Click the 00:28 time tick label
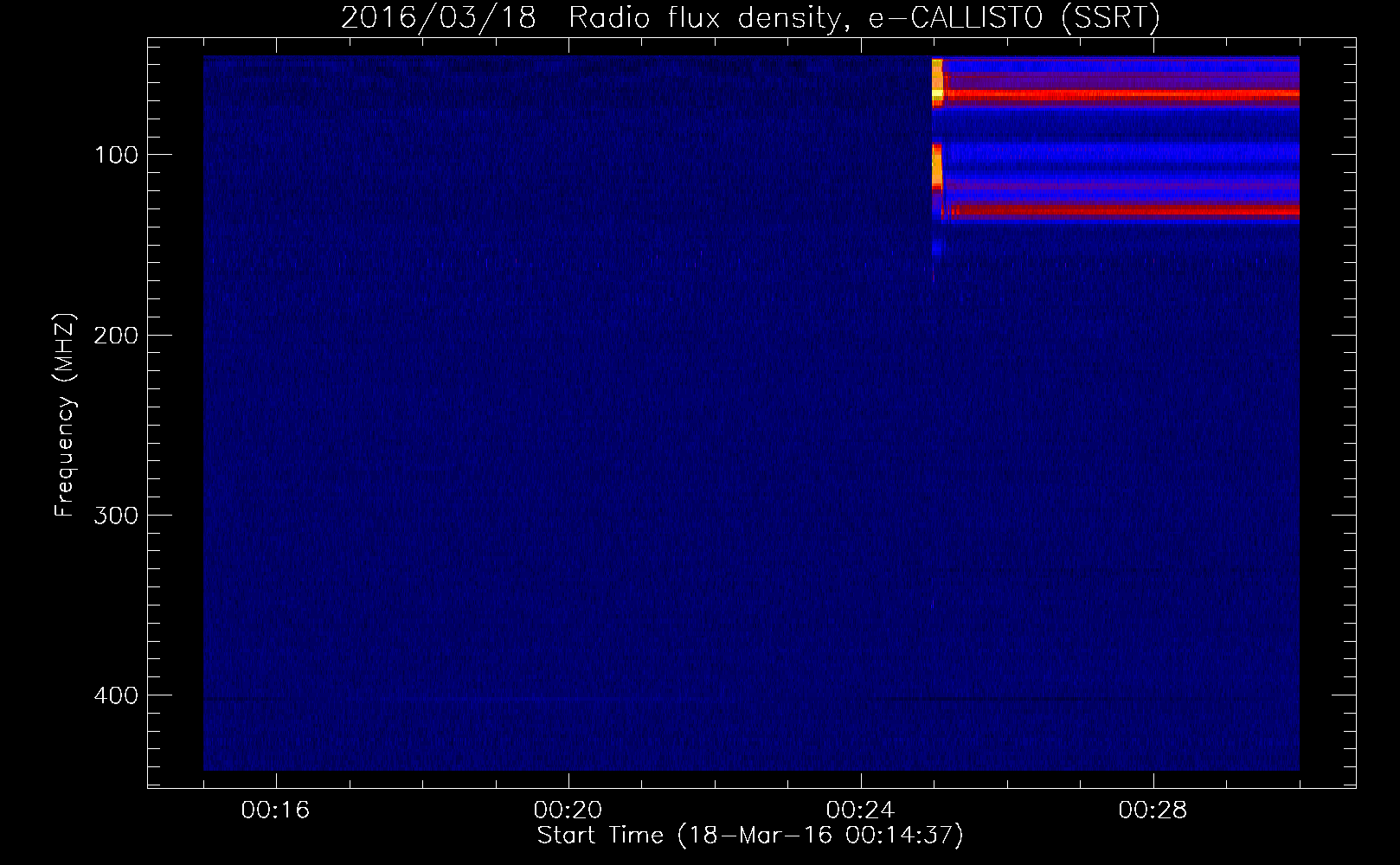 (x=1153, y=811)
